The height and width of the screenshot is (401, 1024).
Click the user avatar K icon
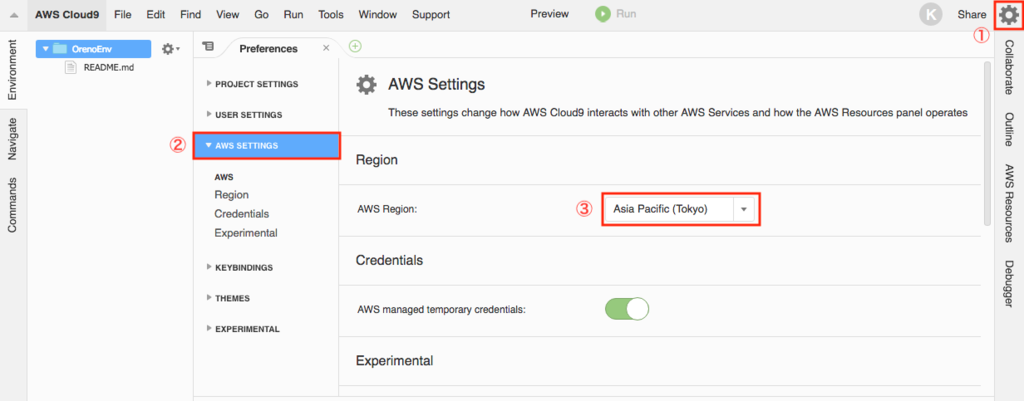click(x=931, y=15)
